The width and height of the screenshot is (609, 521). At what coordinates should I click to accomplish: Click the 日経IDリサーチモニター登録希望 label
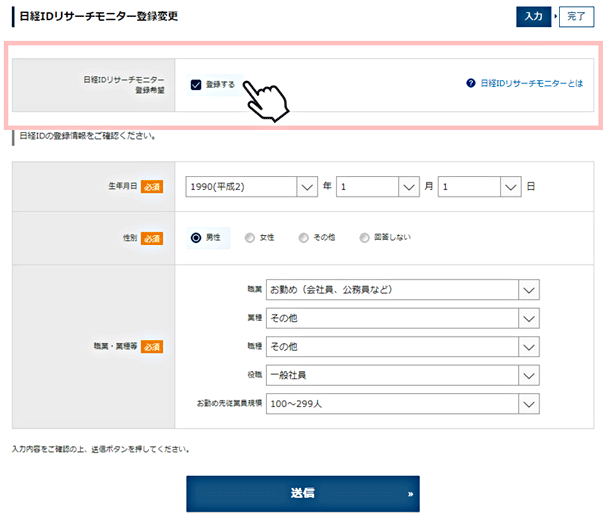(x=124, y=85)
